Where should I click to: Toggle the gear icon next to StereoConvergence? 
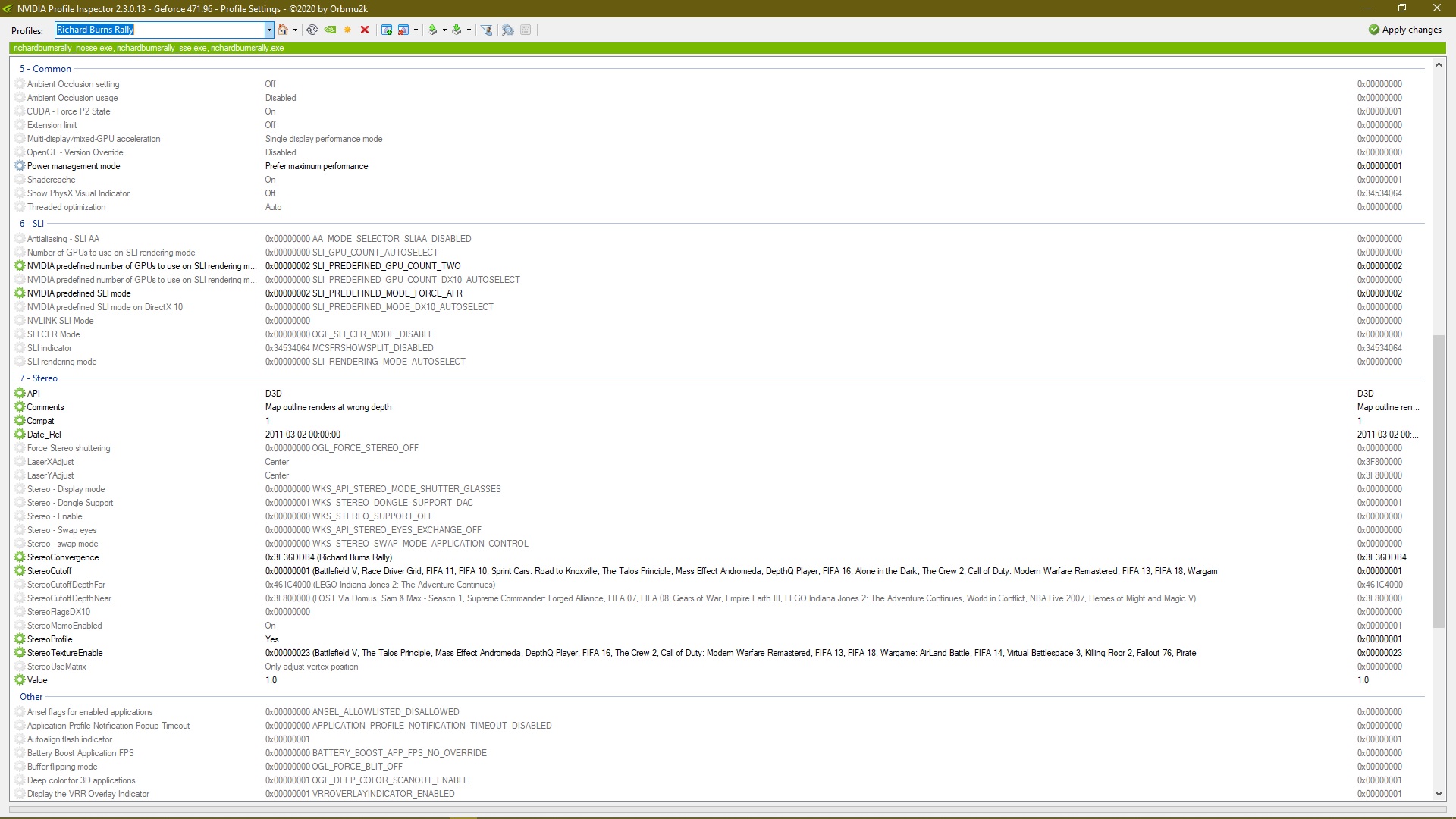[x=20, y=557]
